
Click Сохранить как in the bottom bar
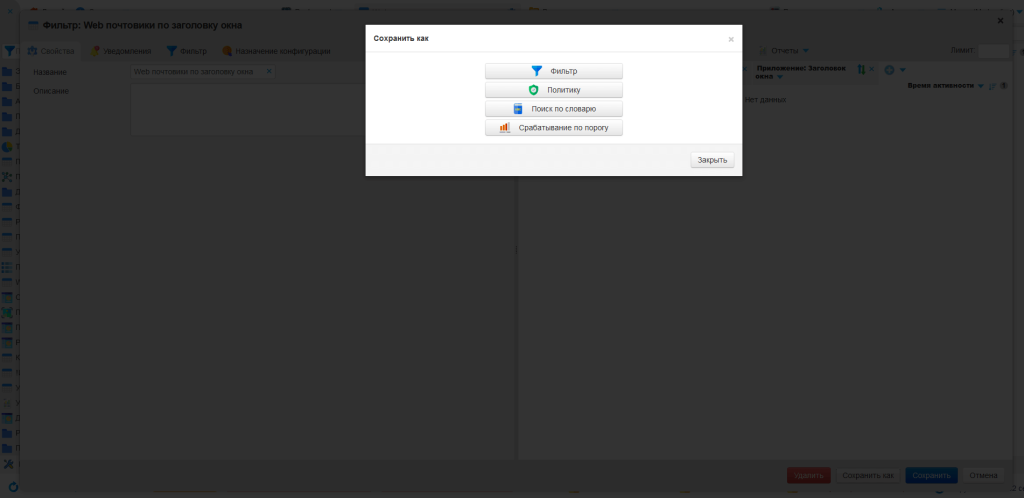tap(868, 475)
